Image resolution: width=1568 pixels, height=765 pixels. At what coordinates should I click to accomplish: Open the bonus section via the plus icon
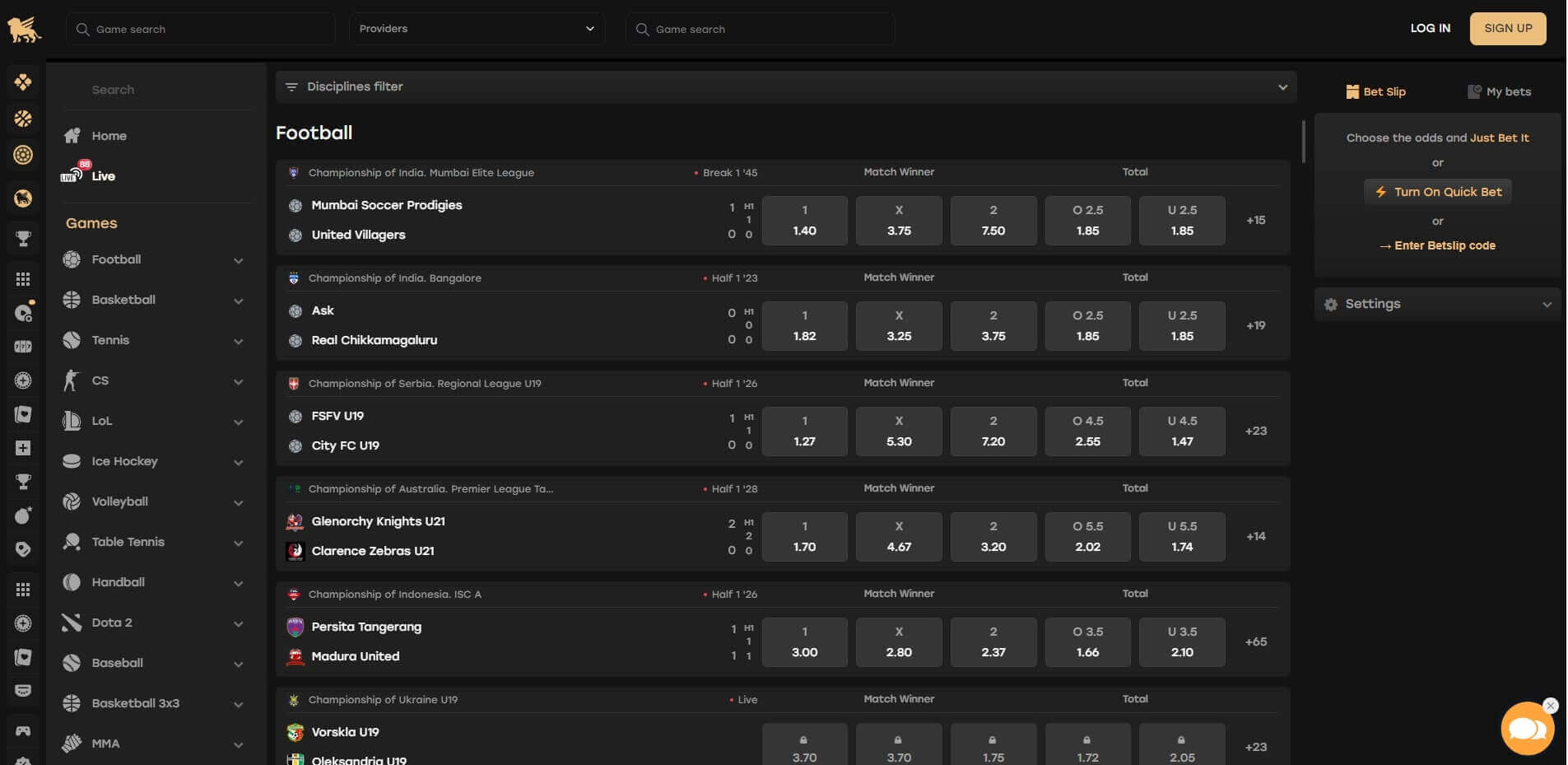[23, 448]
